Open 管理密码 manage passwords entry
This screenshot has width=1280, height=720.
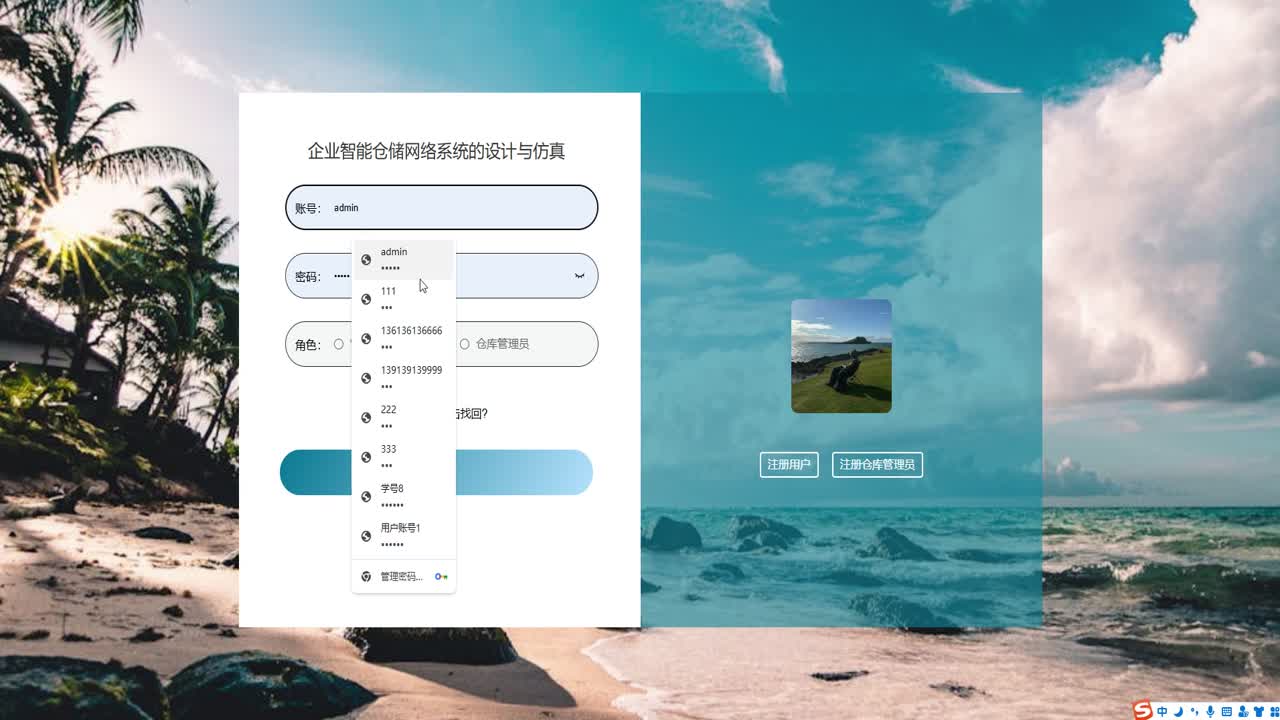click(404, 576)
